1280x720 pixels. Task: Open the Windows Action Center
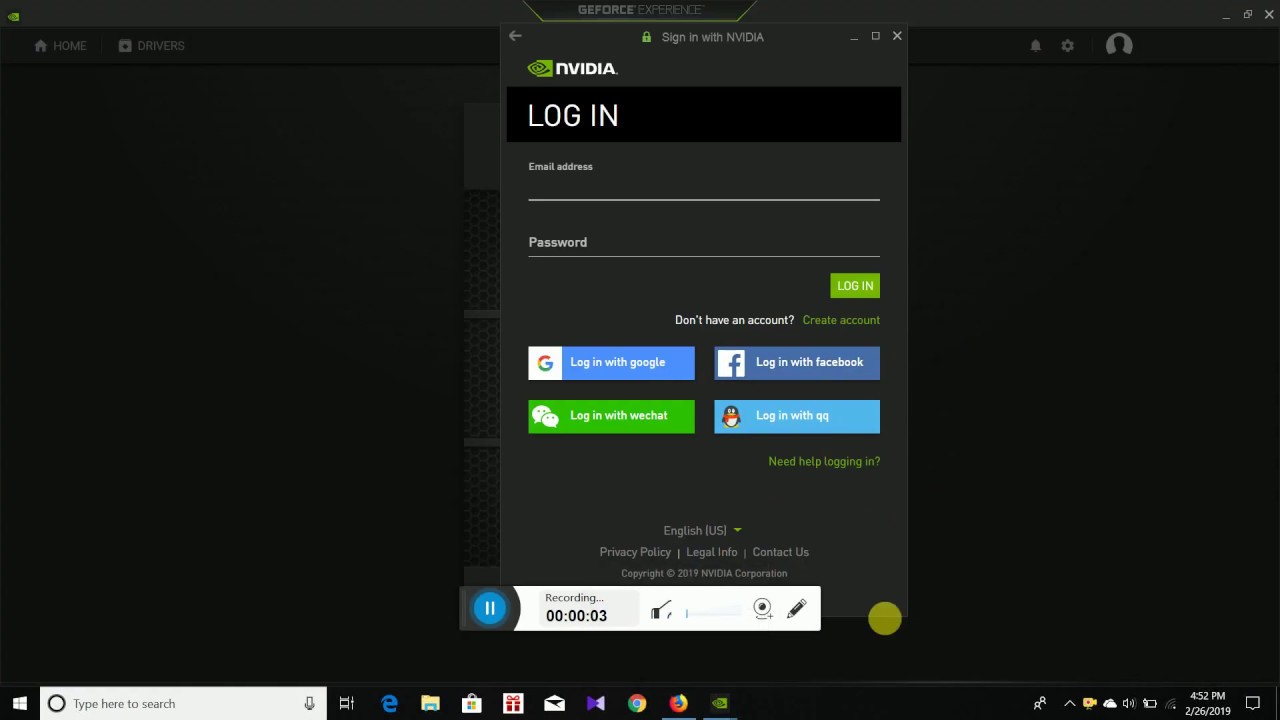(x=1253, y=704)
